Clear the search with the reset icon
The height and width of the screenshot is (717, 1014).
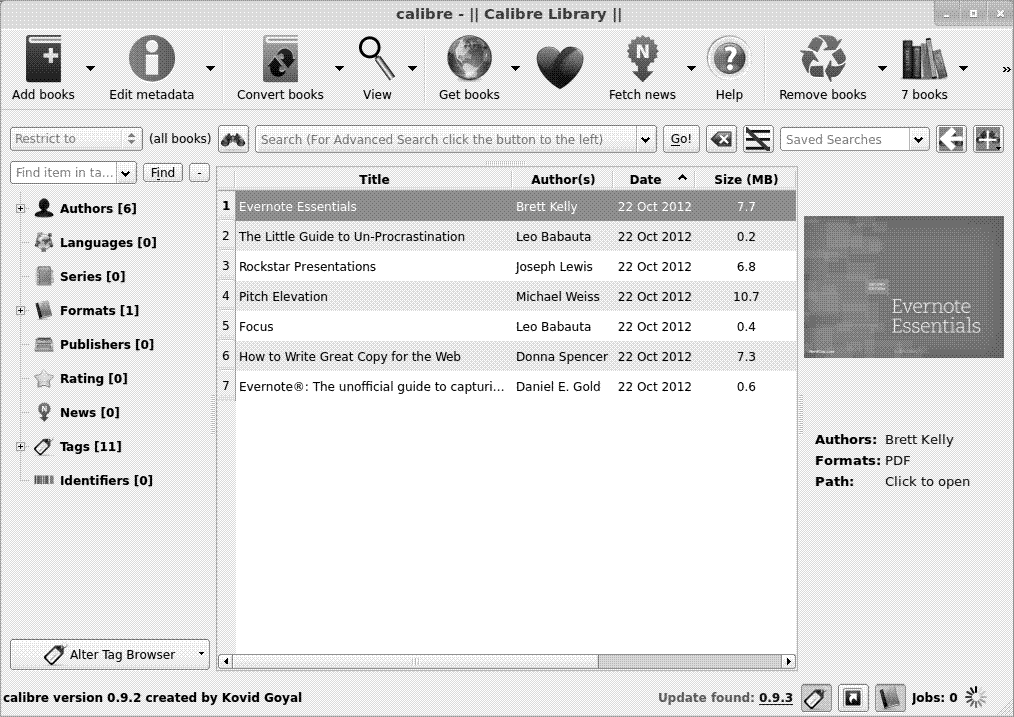click(721, 139)
